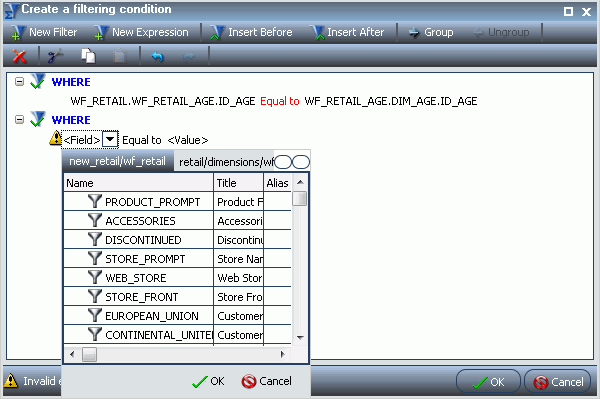Click funnel icon next to ACCESSORIES

95,220
